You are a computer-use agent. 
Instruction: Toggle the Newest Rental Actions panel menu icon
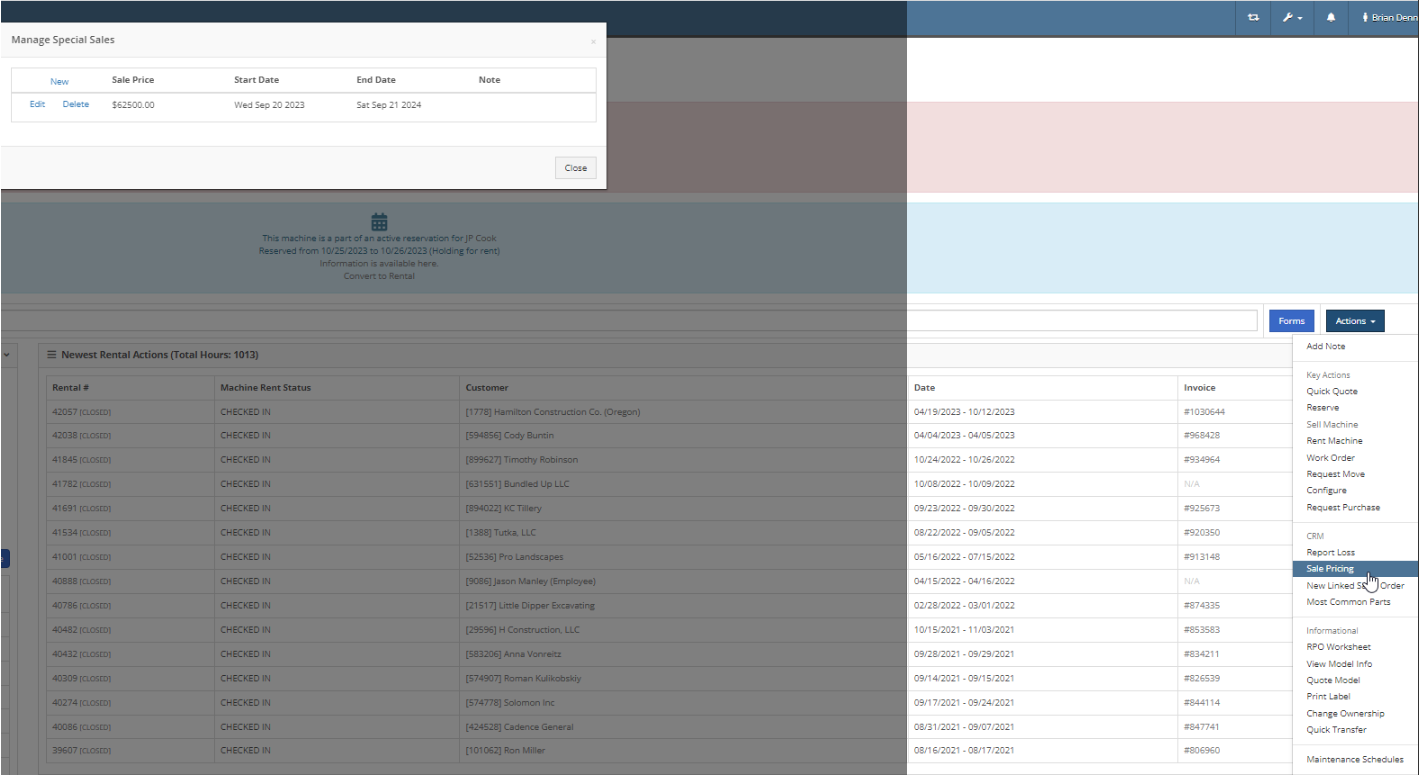tap(52, 355)
